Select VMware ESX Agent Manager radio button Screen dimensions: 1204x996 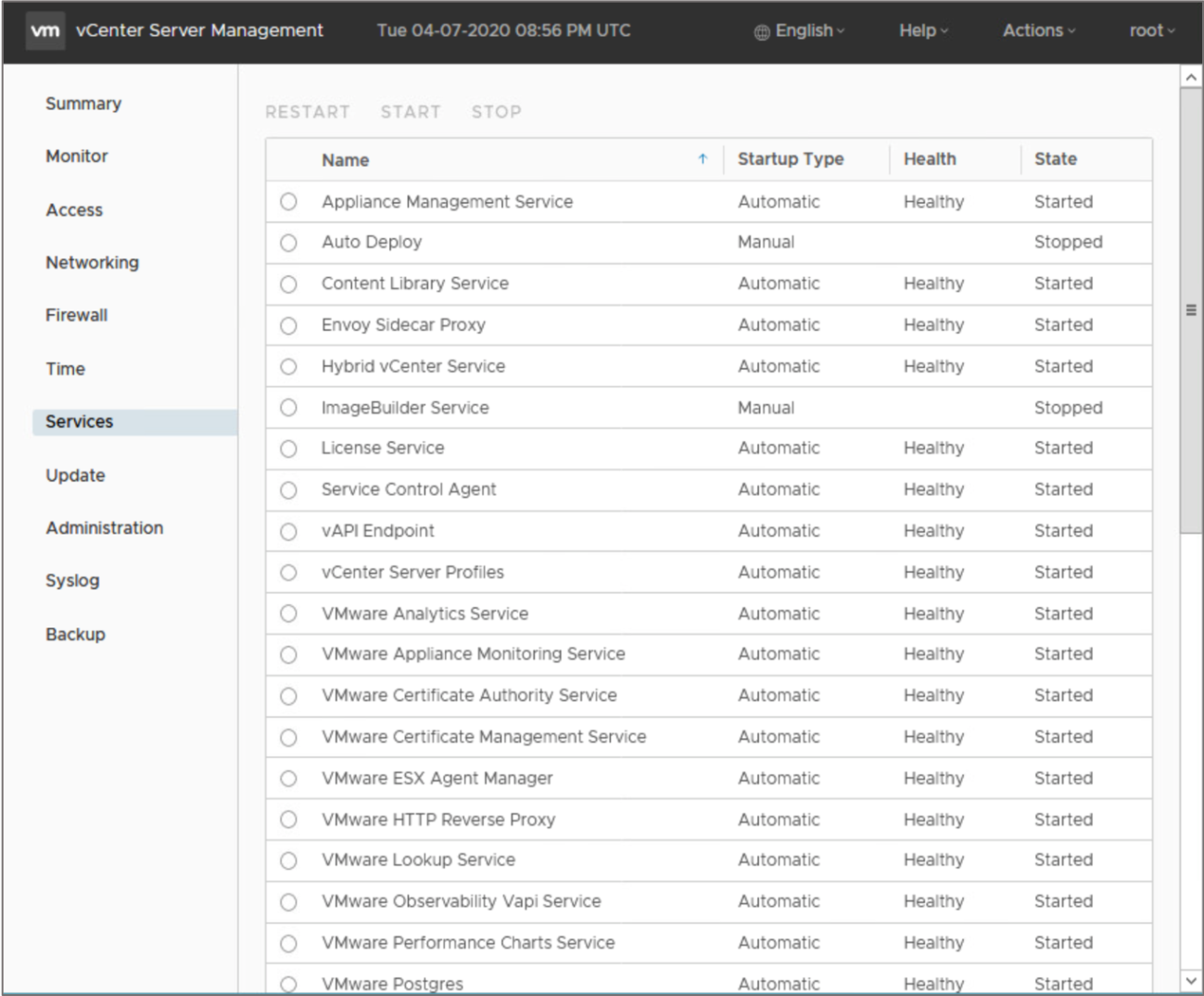(288, 778)
